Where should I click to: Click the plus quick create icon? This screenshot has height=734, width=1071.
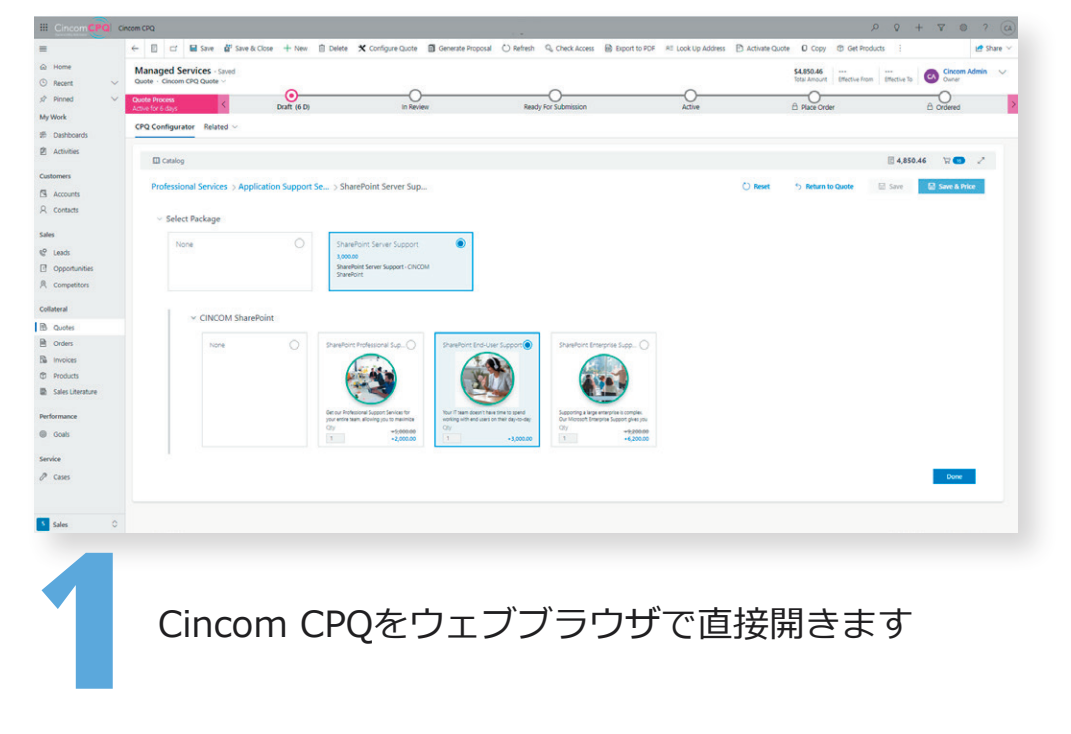pyautogui.click(x=919, y=27)
